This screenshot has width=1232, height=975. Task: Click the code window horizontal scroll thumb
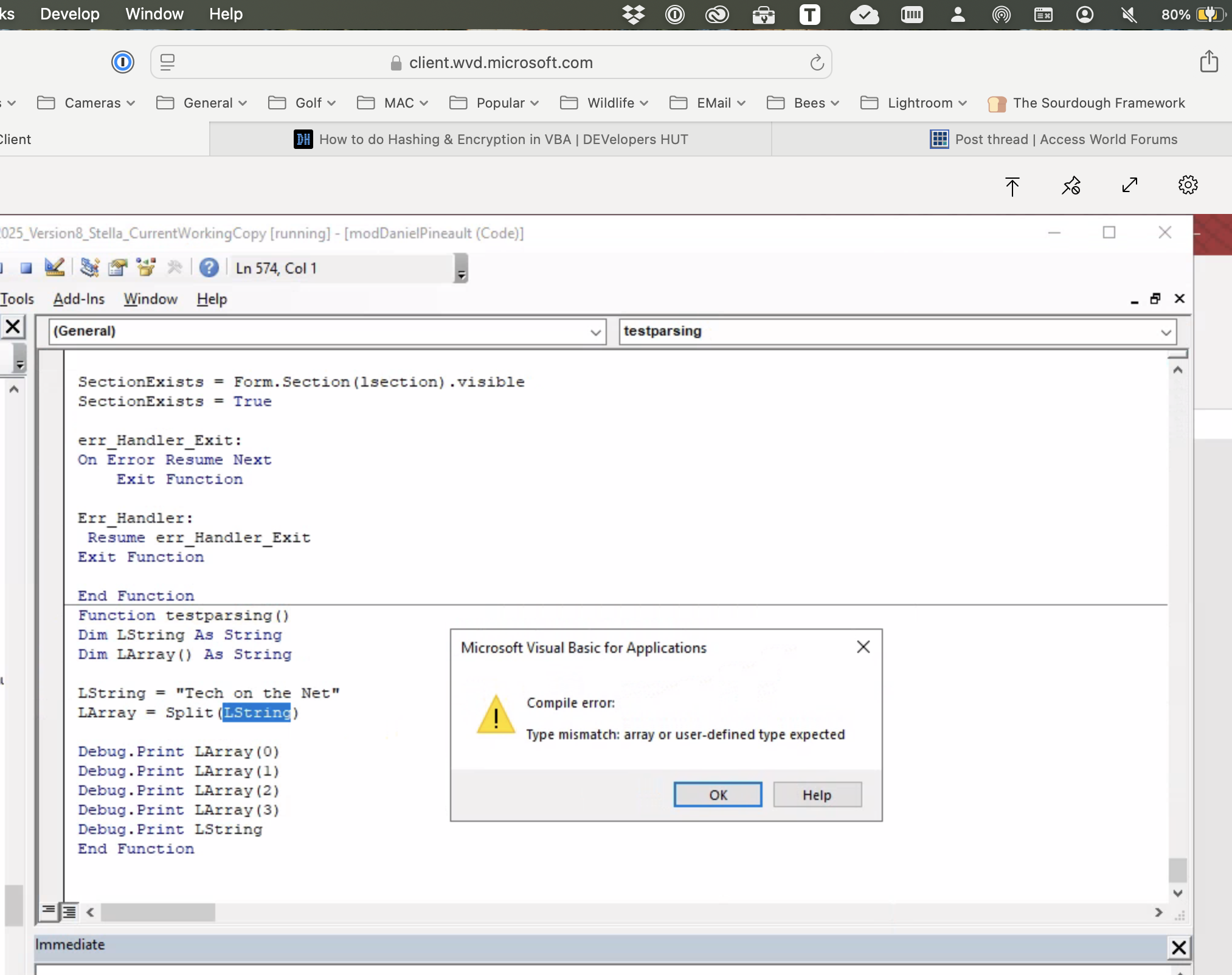tap(157, 912)
